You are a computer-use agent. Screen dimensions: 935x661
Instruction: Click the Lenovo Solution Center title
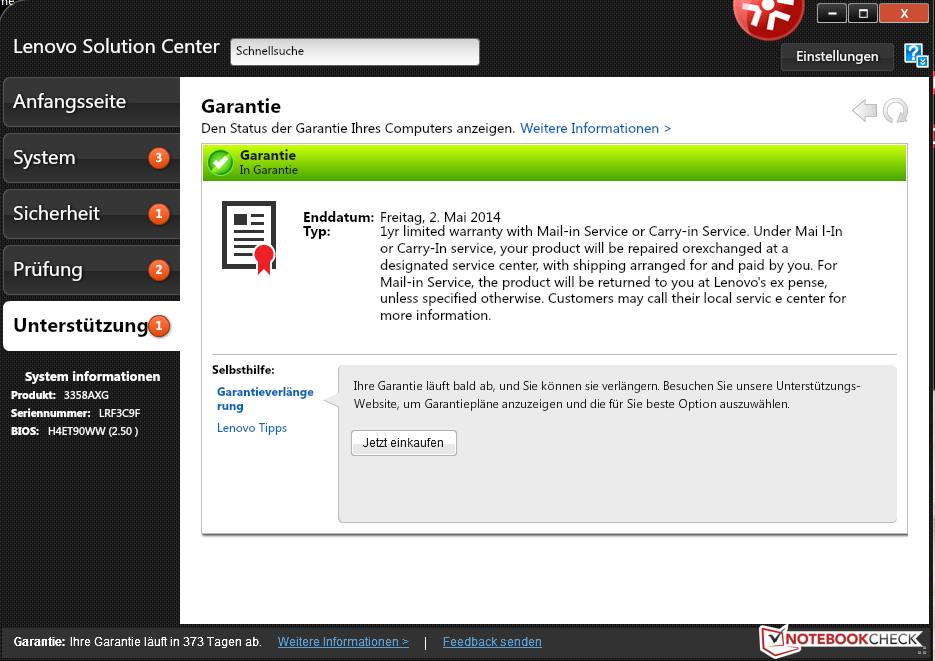116,46
